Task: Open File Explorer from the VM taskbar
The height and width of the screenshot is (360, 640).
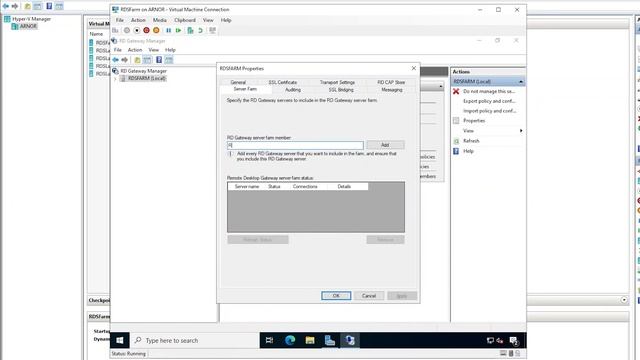Action: click(x=310, y=340)
